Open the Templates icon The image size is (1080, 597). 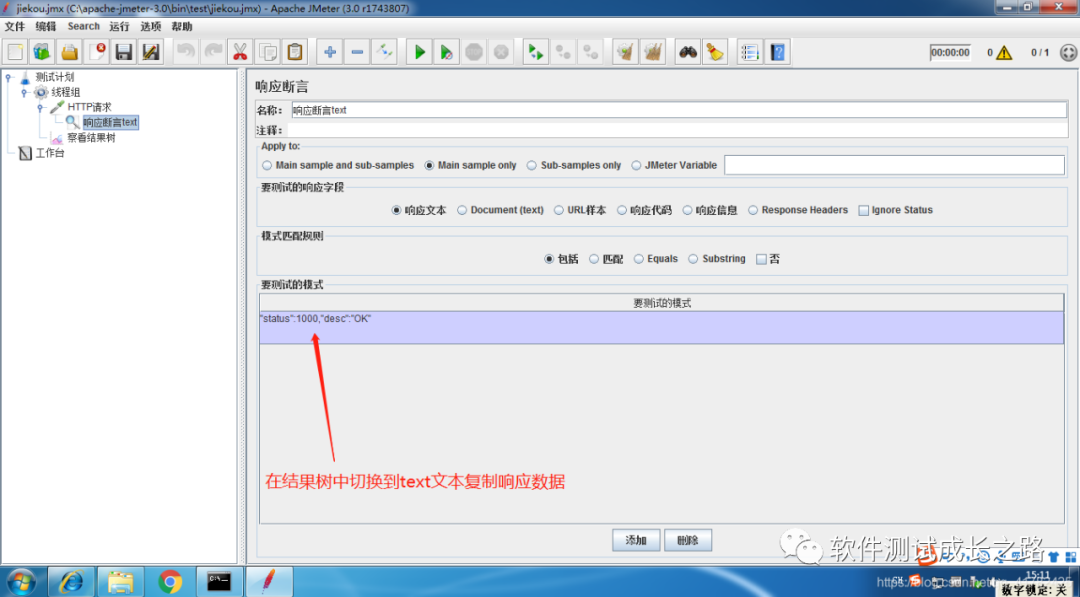click(43, 52)
